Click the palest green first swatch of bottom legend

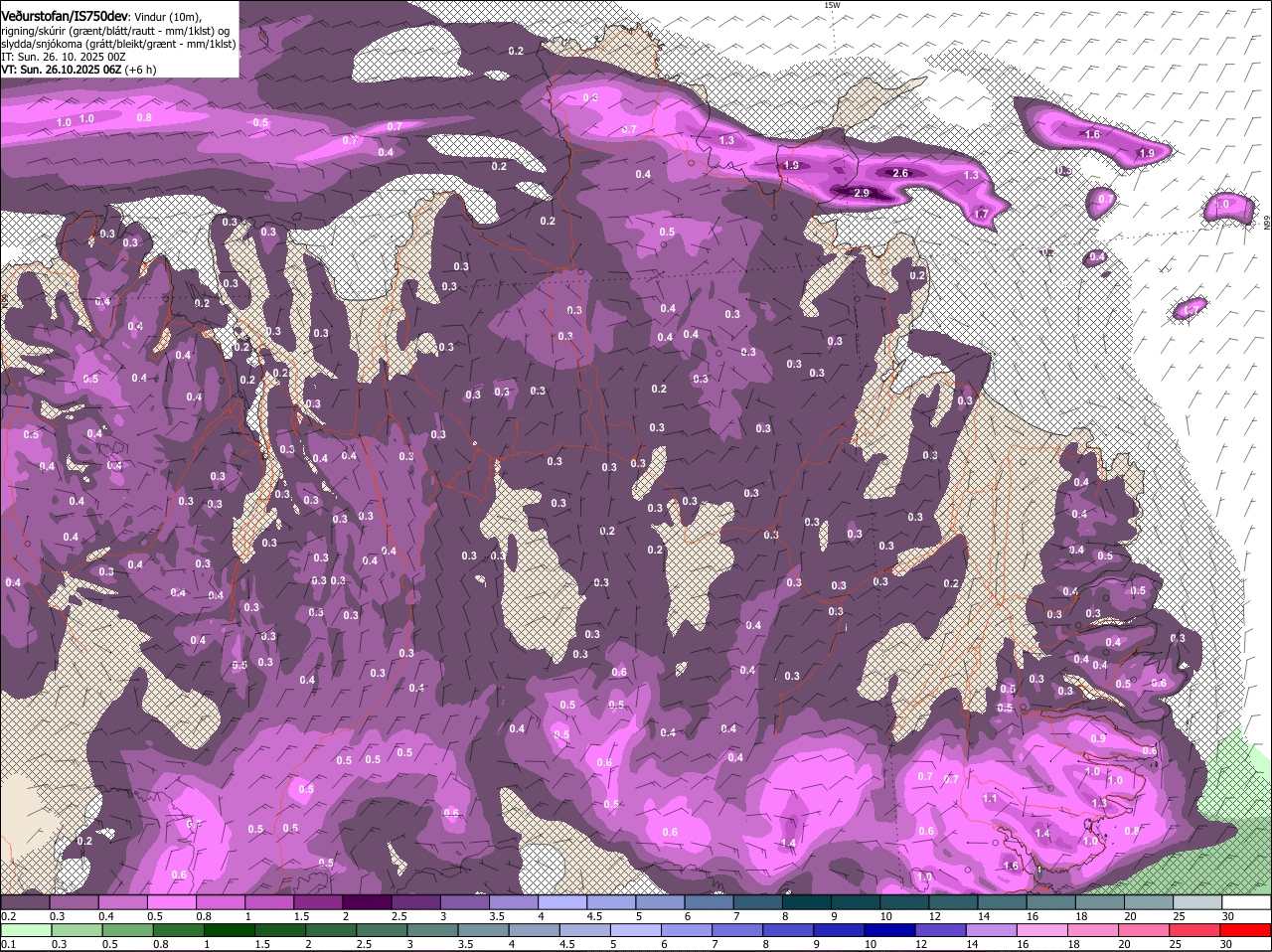click(25, 930)
